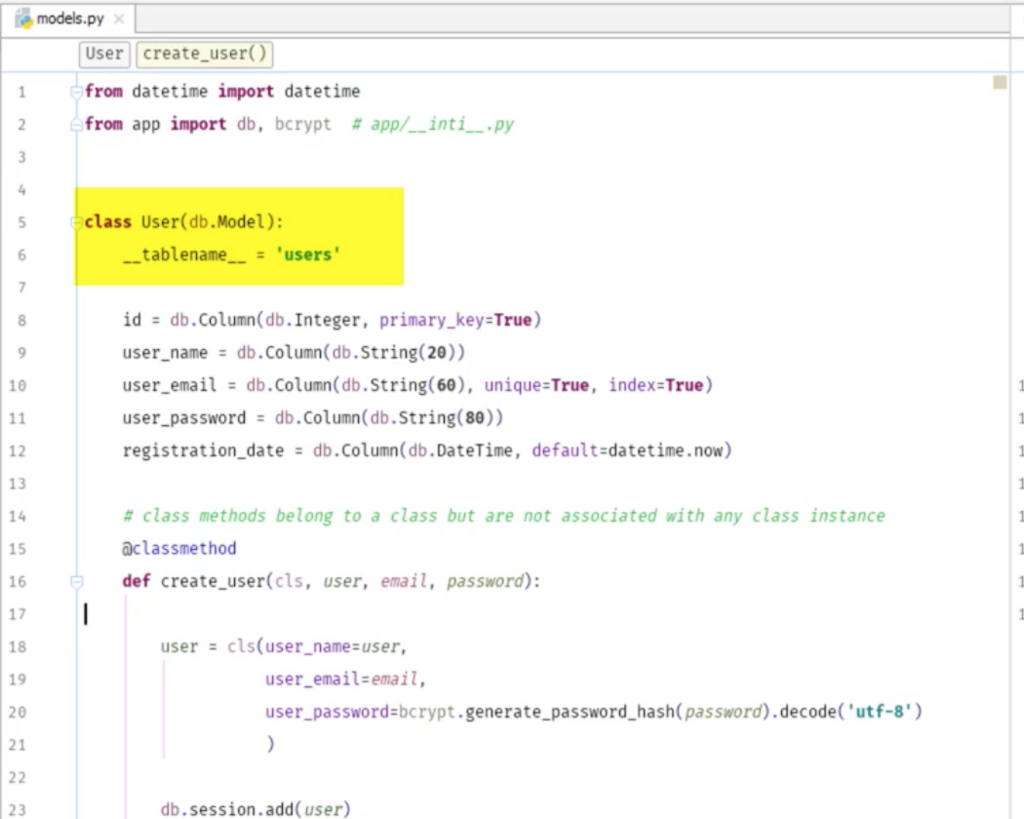Close the models.py tab
Viewport: 1024px width, 819px height.
(x=119, y=19)
